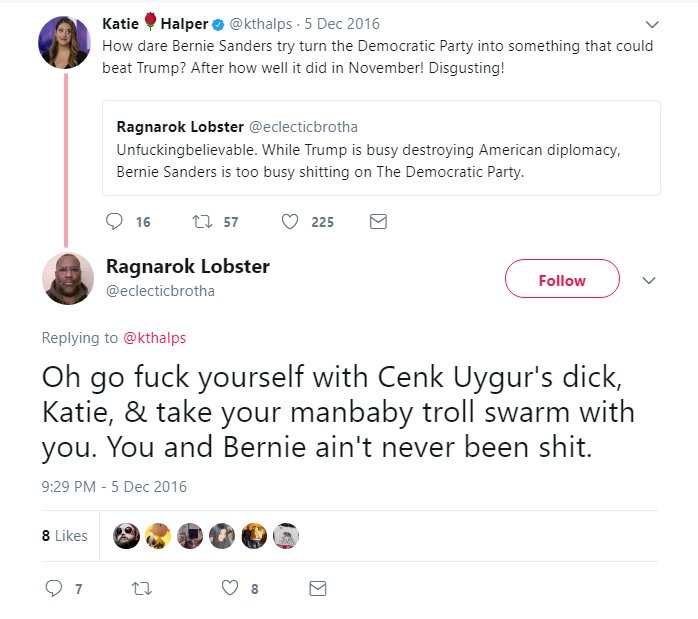
Task: Follow Ragnarok Lobster
Action: 562,280
